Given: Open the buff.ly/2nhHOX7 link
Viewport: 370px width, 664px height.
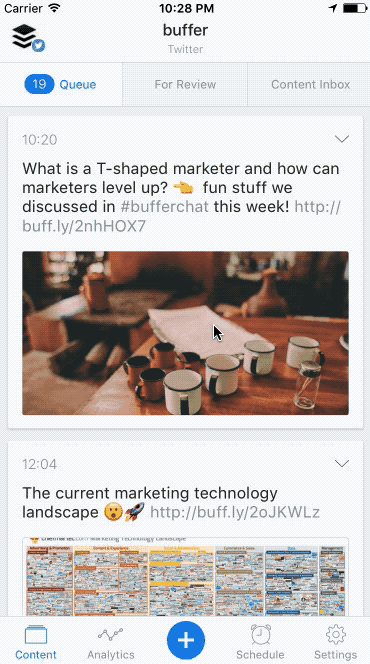Looking at the screenshot, I should point(182,216).
